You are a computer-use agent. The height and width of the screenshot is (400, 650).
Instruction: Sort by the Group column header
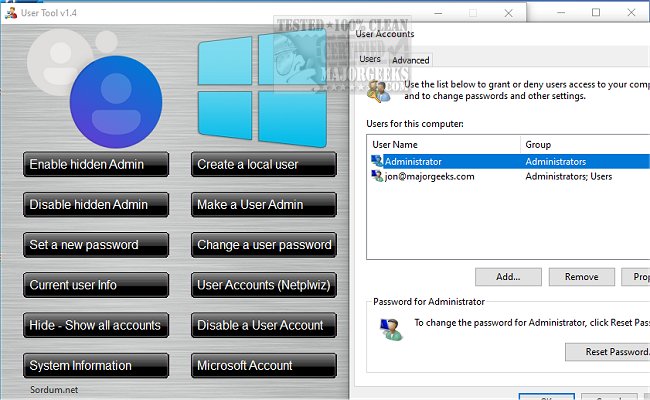(x=585, y=145)
